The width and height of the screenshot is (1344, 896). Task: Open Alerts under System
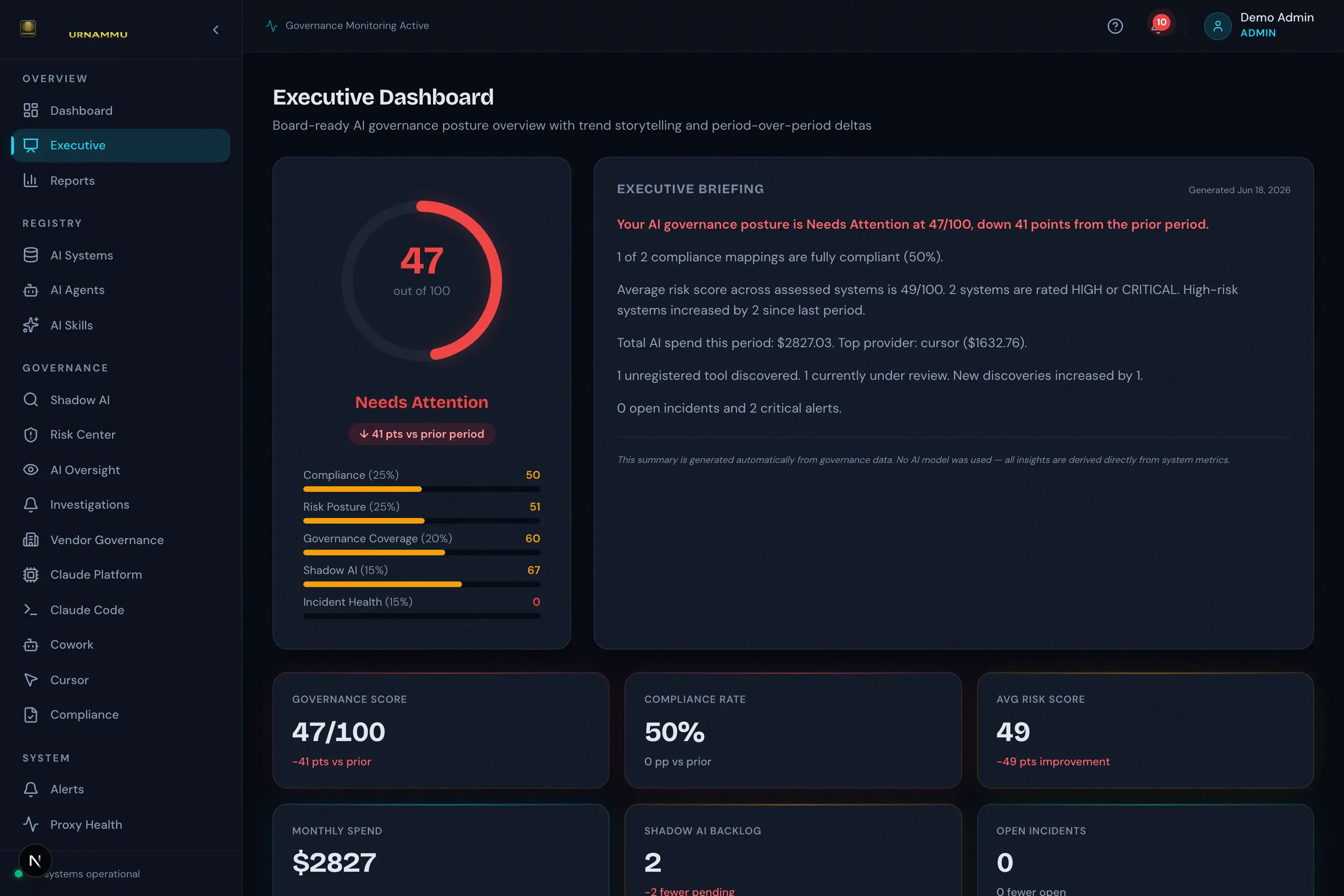click(x=120, y=789)
